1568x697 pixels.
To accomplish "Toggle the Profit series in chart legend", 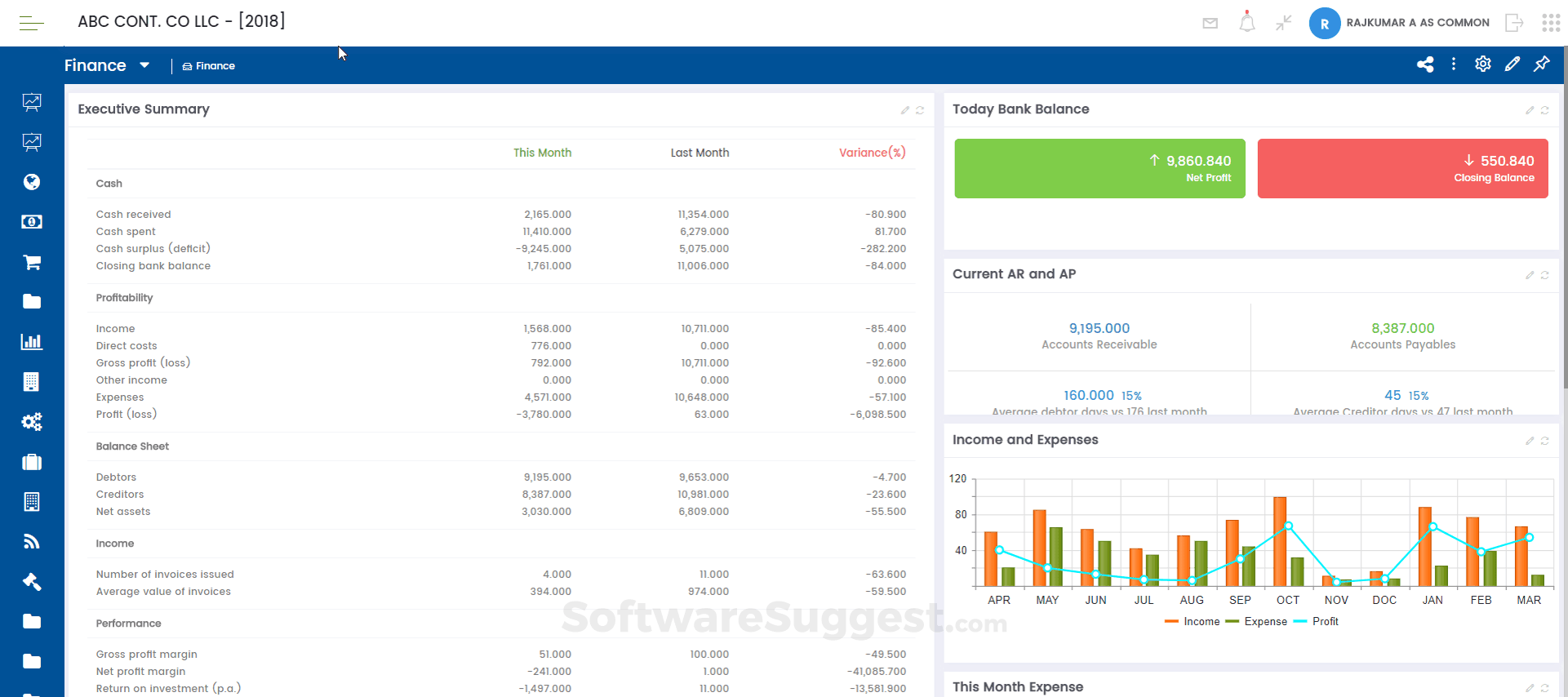I will click(1316, 622).
